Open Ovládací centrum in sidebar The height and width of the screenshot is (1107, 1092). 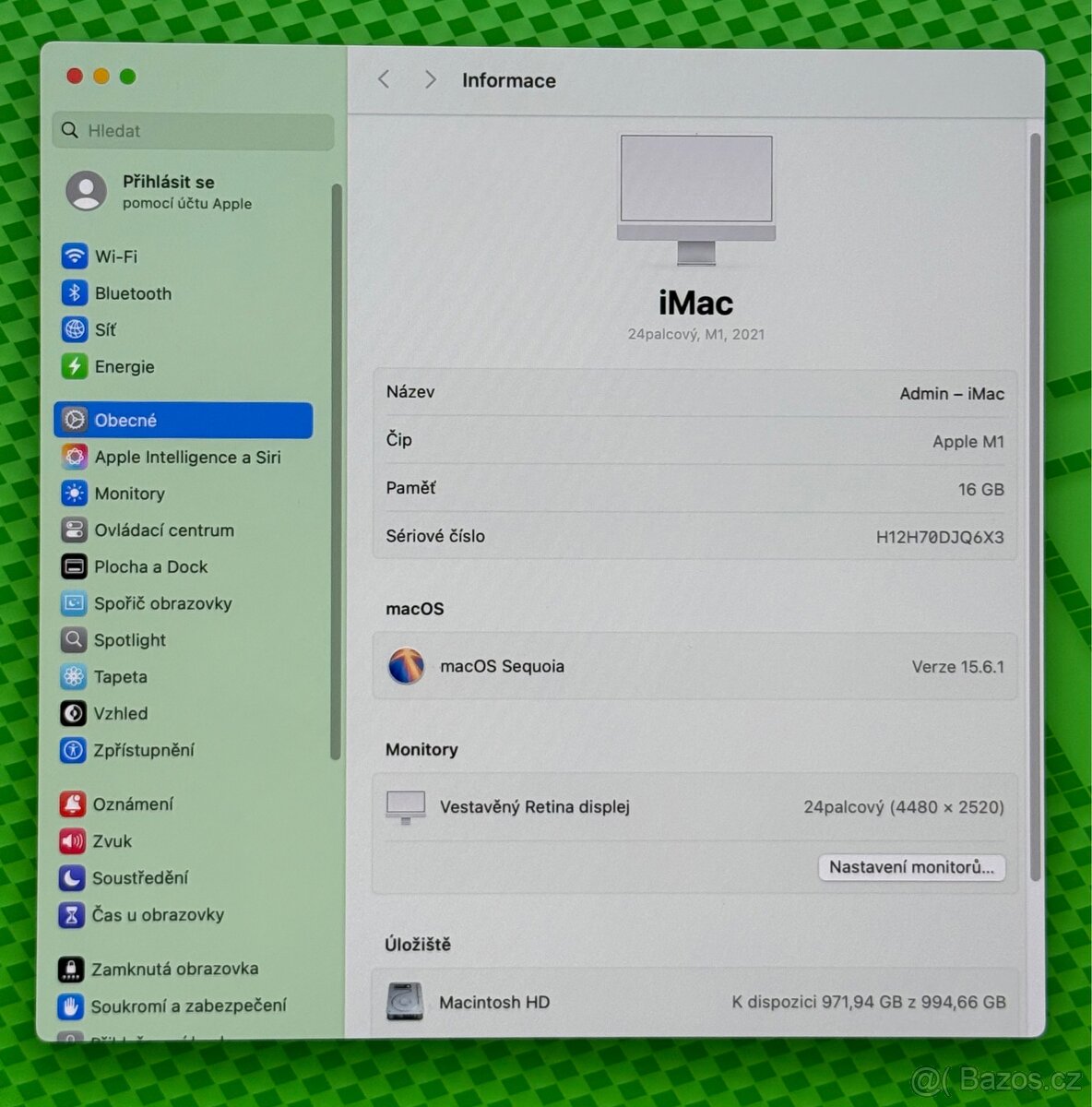(163, 530)
